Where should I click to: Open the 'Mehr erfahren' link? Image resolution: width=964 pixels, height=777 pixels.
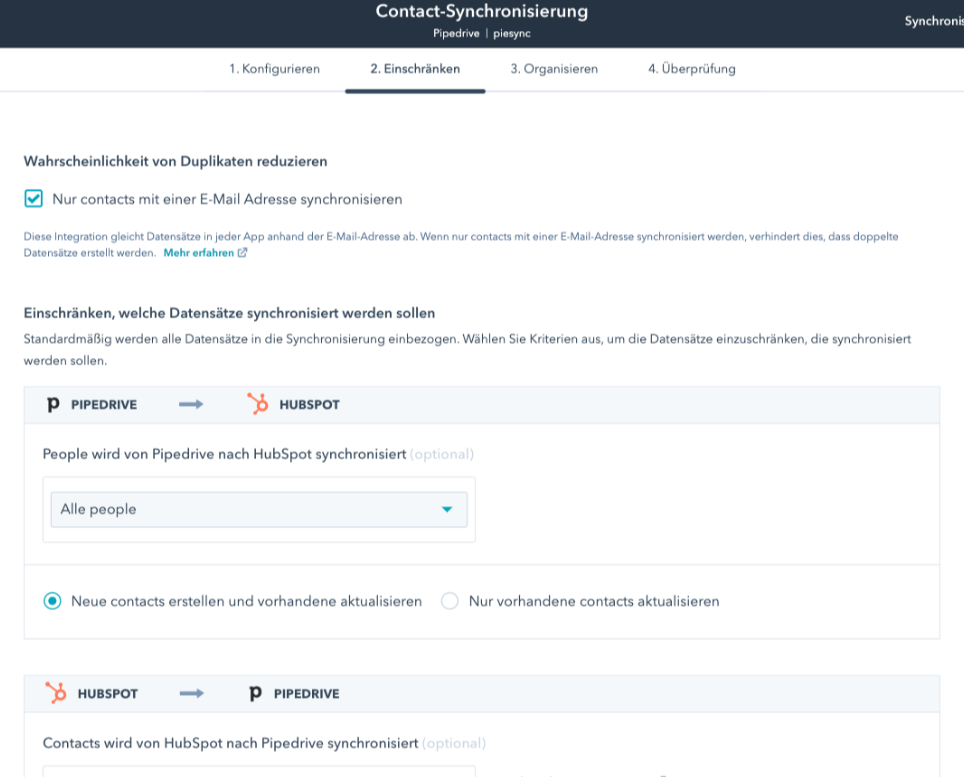click(x=199, y=253)
